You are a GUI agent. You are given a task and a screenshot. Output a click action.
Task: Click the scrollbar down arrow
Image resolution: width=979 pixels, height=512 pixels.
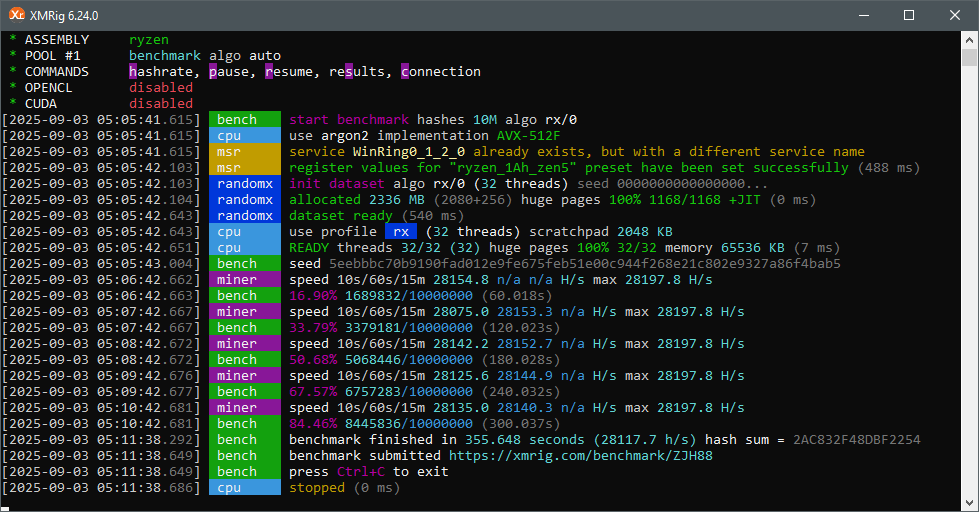969,502
